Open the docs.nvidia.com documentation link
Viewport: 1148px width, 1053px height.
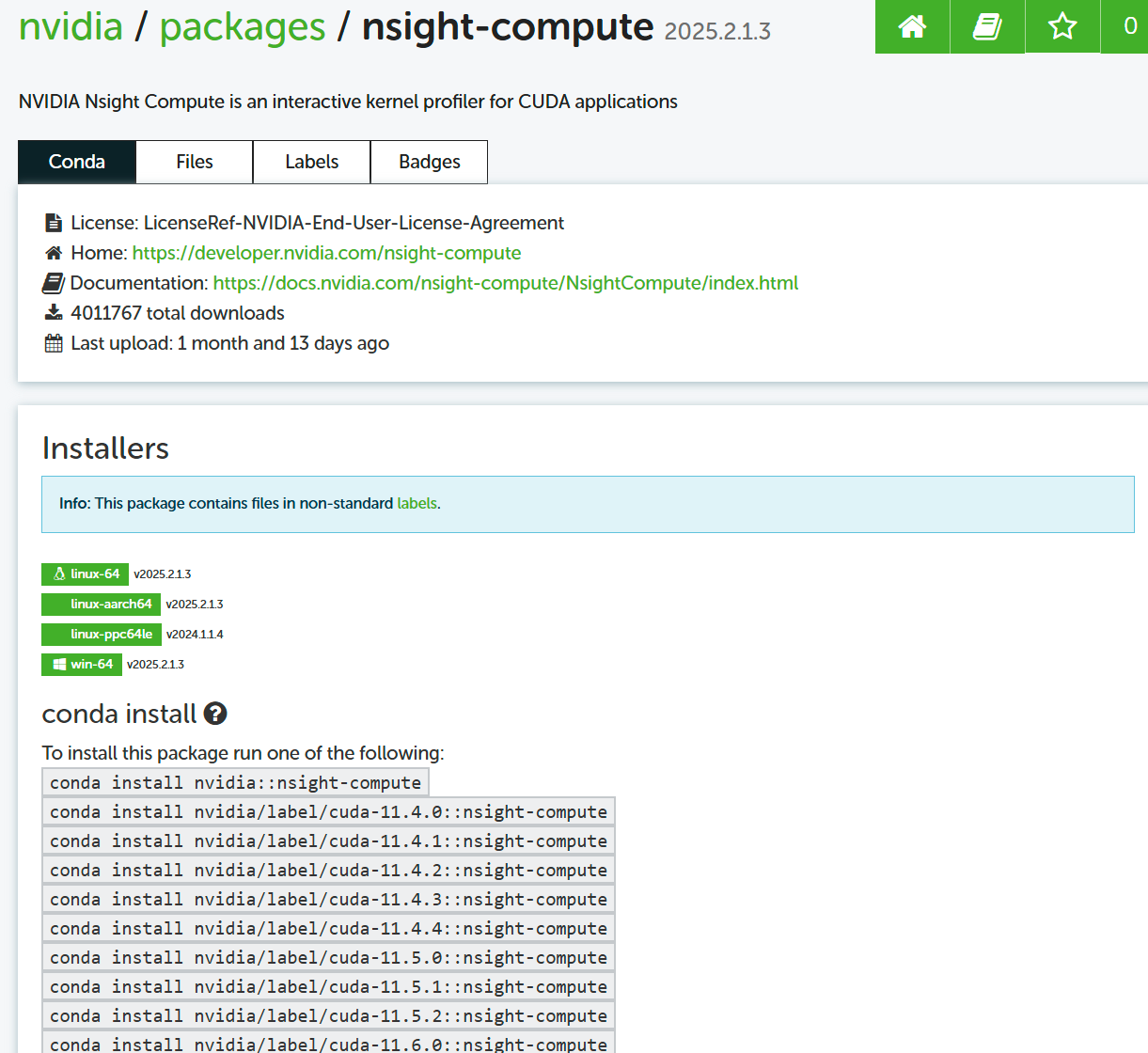tap(506, 283)
